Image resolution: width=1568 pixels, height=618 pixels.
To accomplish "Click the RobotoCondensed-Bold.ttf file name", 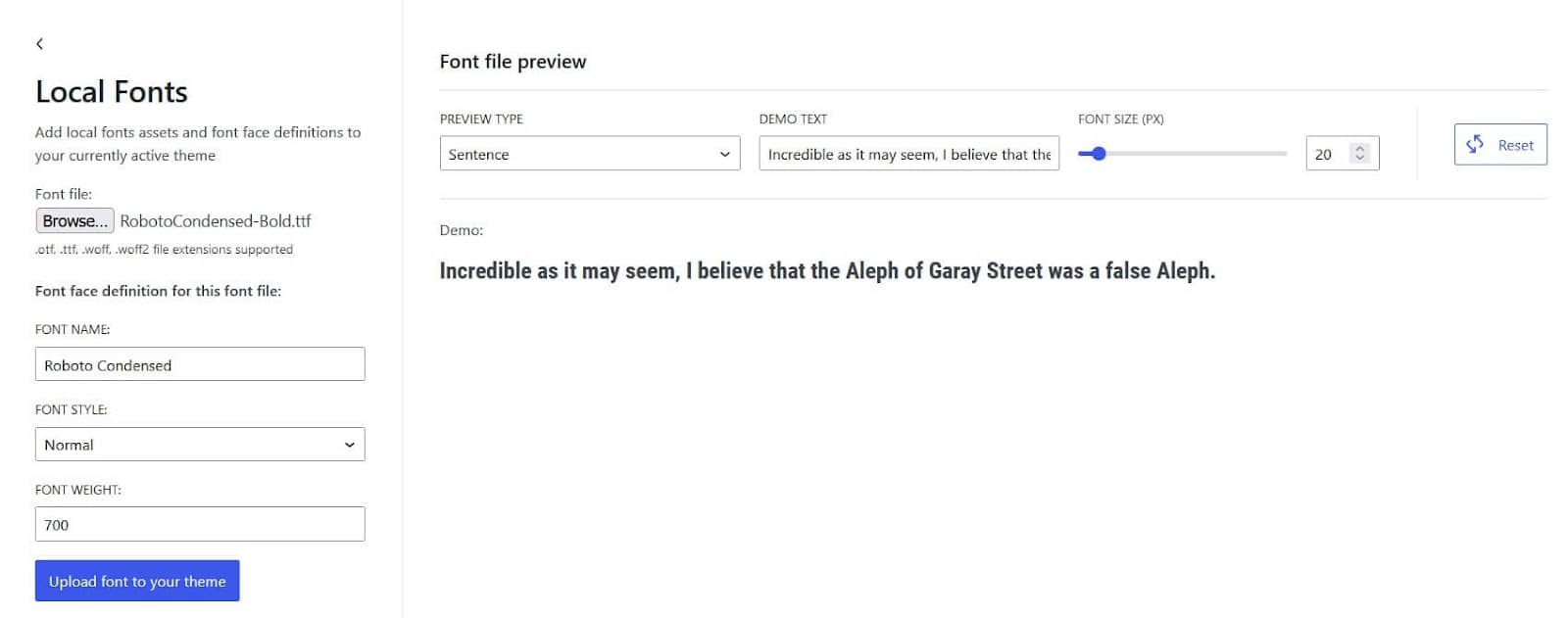I will 216,221.
